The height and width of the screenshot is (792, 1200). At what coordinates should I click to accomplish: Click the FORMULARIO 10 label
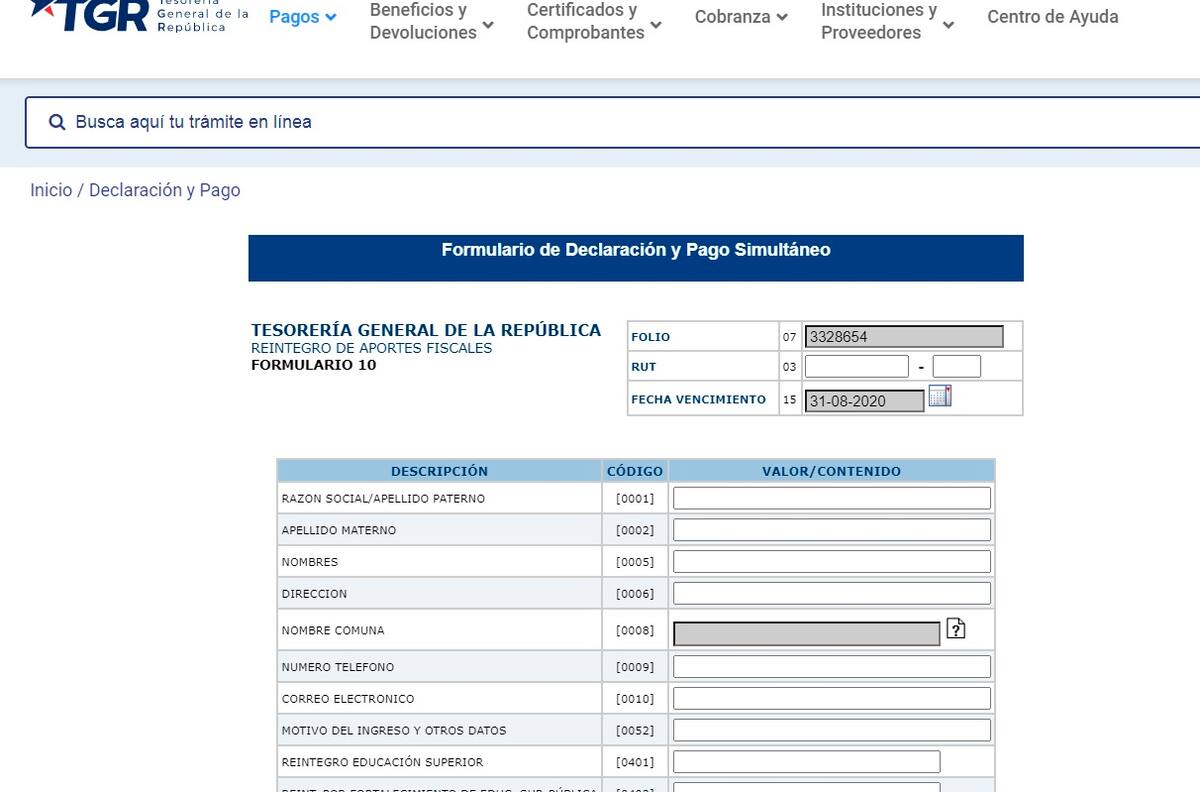(x=314, y=365)
